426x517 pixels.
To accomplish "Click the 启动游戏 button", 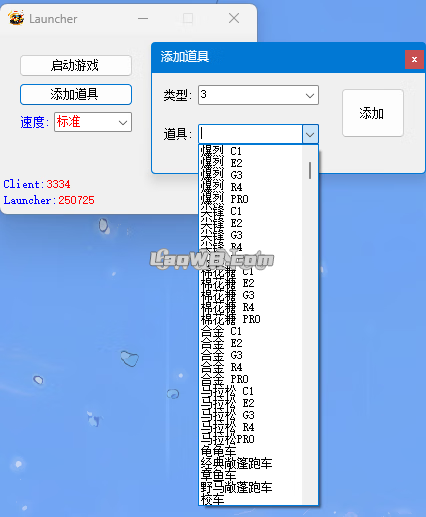I will click(76, 65).
